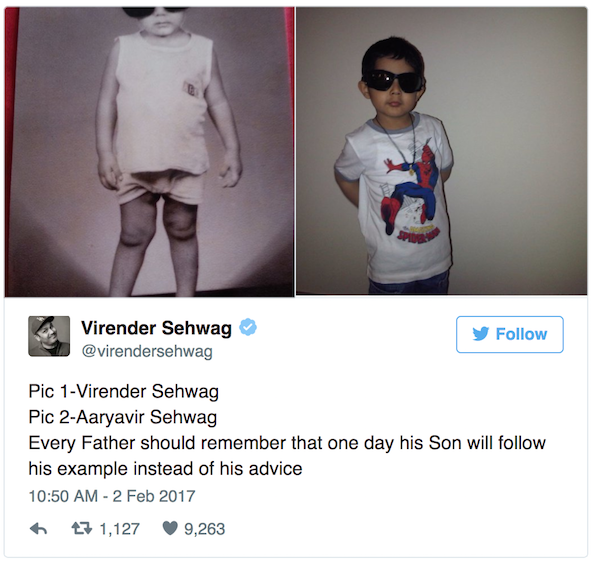
Task: Retweet using the retweet arrows icon
Action: pos(82,529)
